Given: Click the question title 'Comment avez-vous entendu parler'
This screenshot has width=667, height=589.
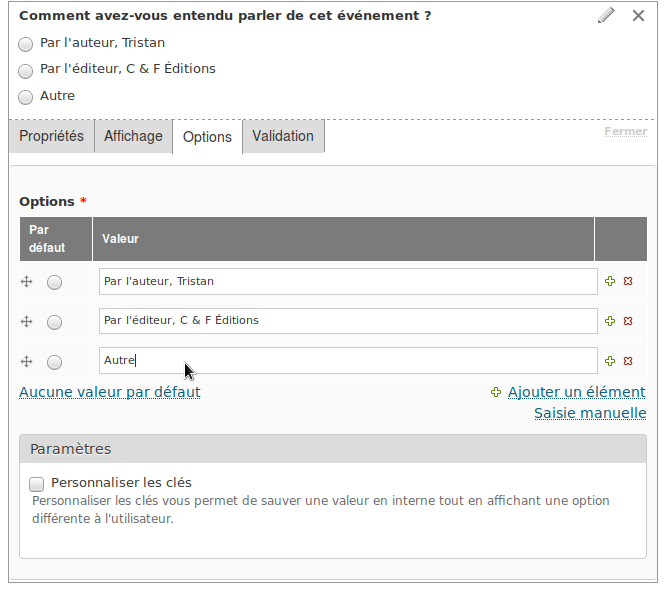Looking at the screenshot, I should 225,16.
